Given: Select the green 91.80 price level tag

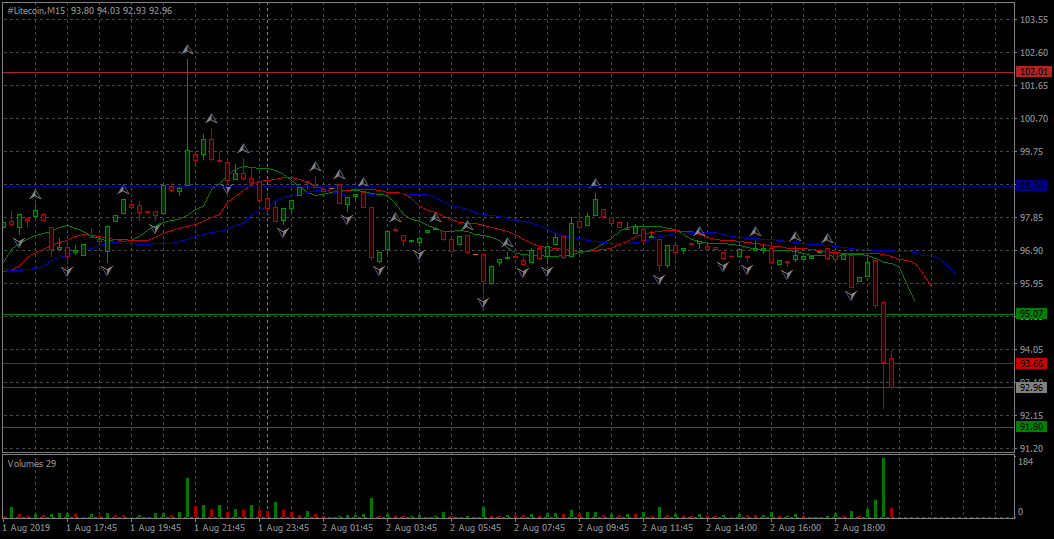Looking at the screenshot, I should coord(1034,427).
